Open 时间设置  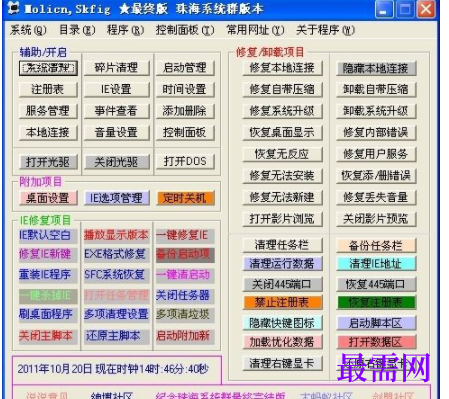(185, 89)
